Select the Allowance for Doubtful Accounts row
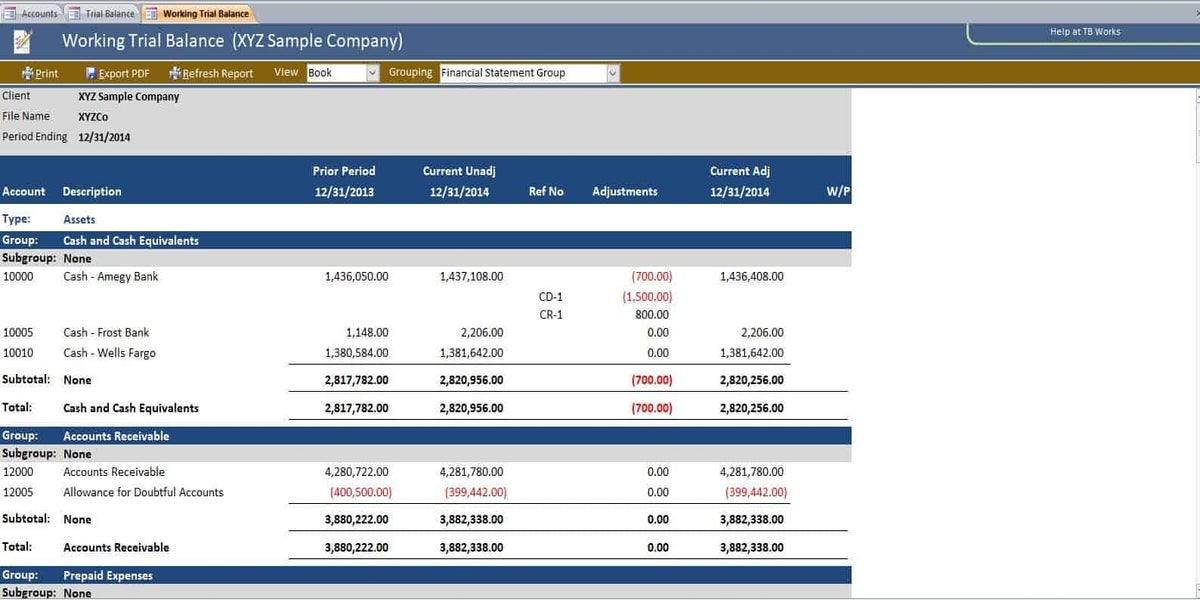Screen dimensions: 1200x600 tap(143, 492)
